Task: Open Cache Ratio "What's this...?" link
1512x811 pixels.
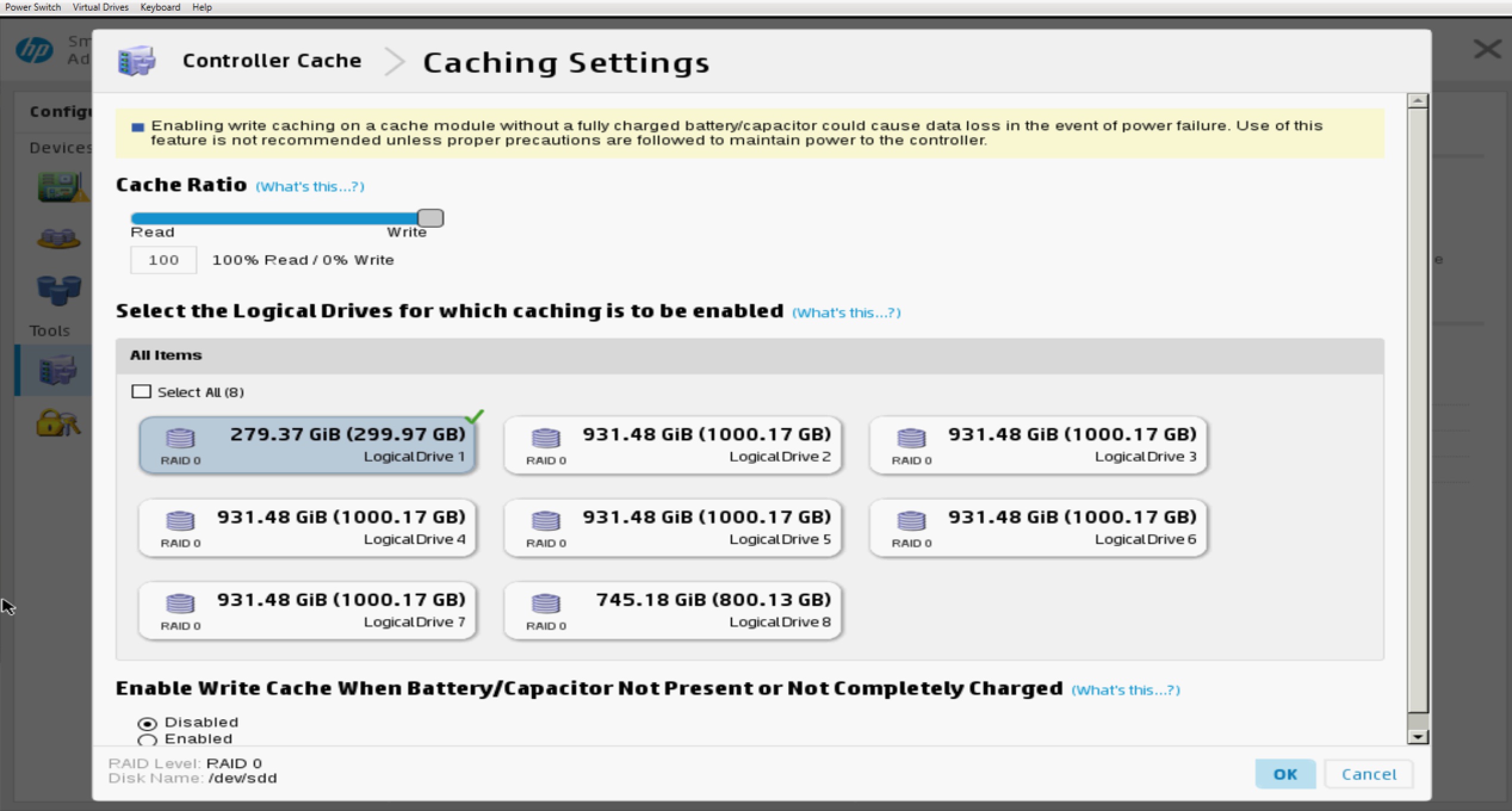Action: (x=309, y=187)
